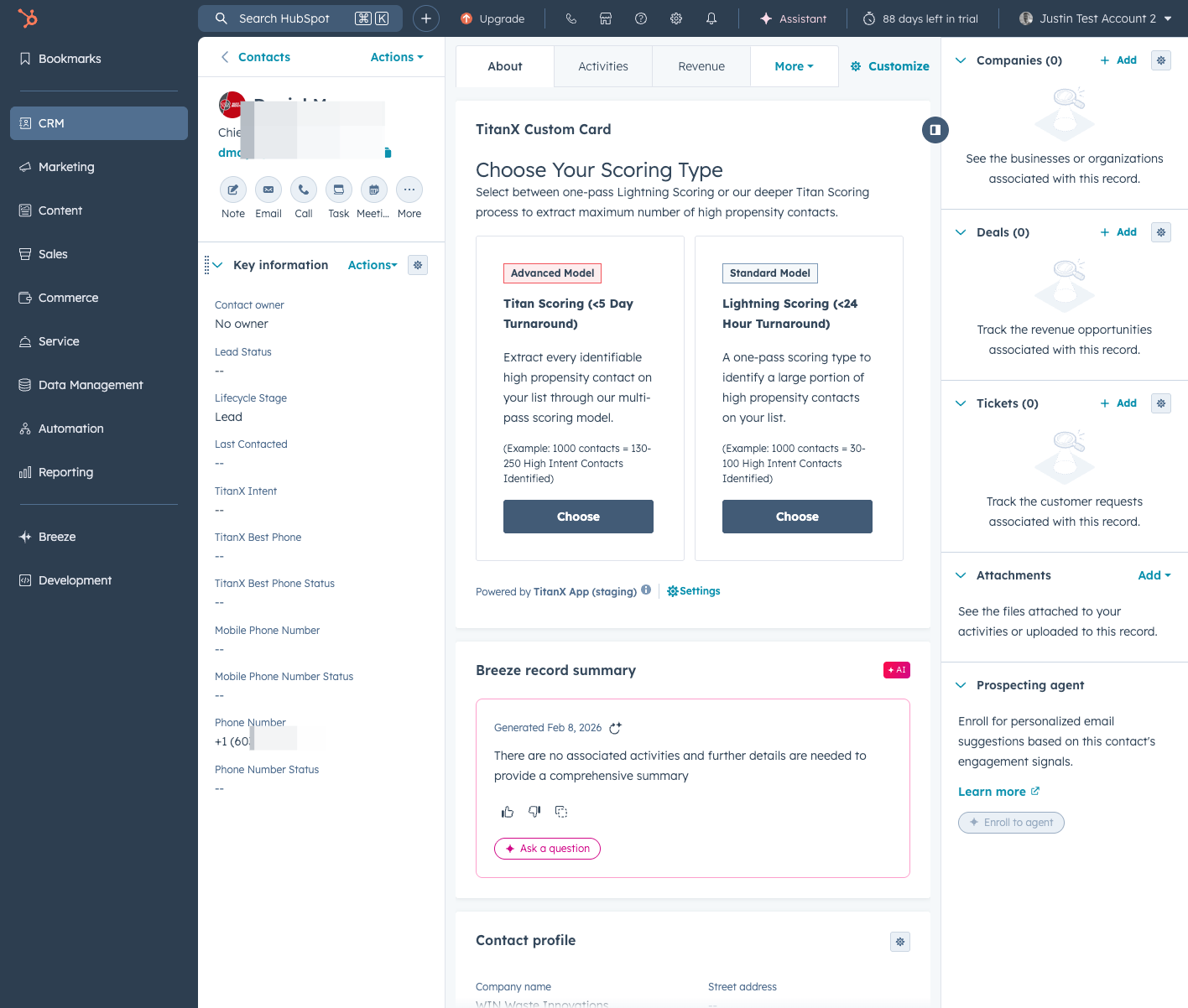1188x1008 pixels.
Task: Collapse the Prospecting agent section
Action: click(x=961, y=685)
